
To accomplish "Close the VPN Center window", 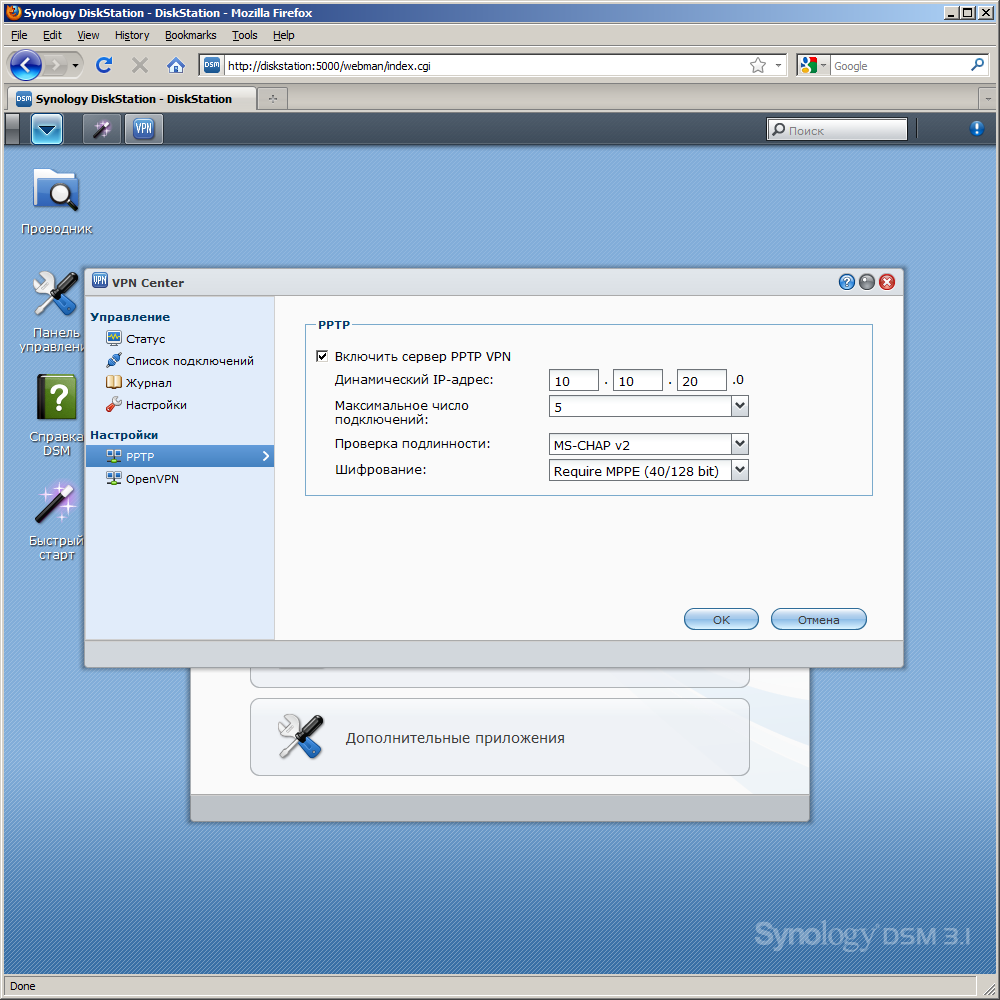I will pos(886,282).
